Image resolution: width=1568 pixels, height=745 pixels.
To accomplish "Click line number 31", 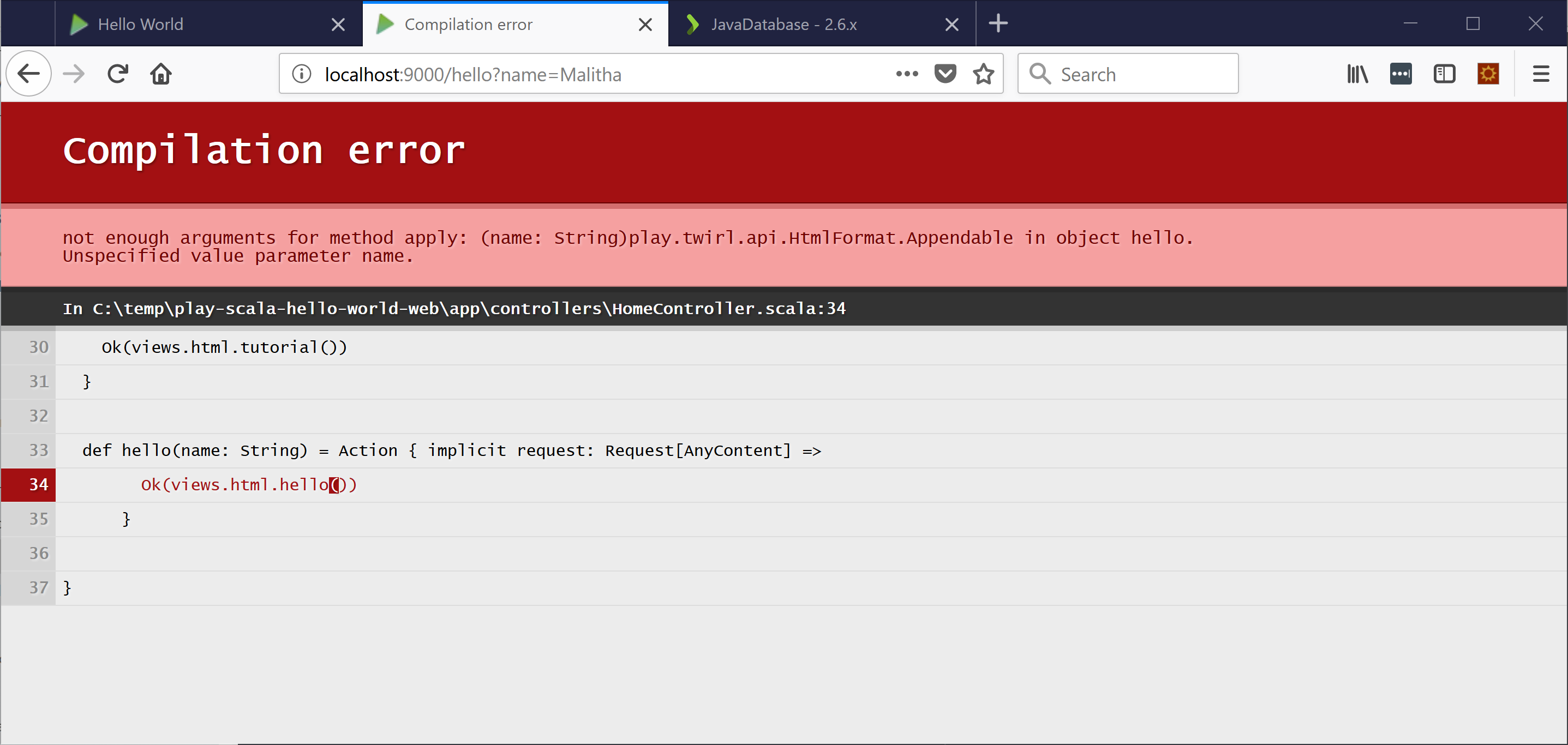I will coord(38,381).
